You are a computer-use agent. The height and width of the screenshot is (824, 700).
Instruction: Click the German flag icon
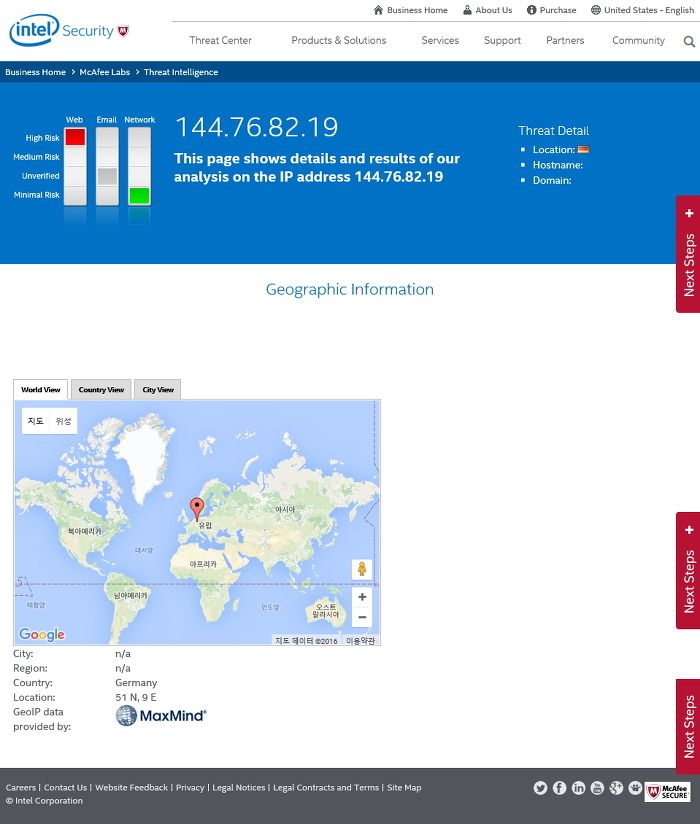[x=583, y=149]
